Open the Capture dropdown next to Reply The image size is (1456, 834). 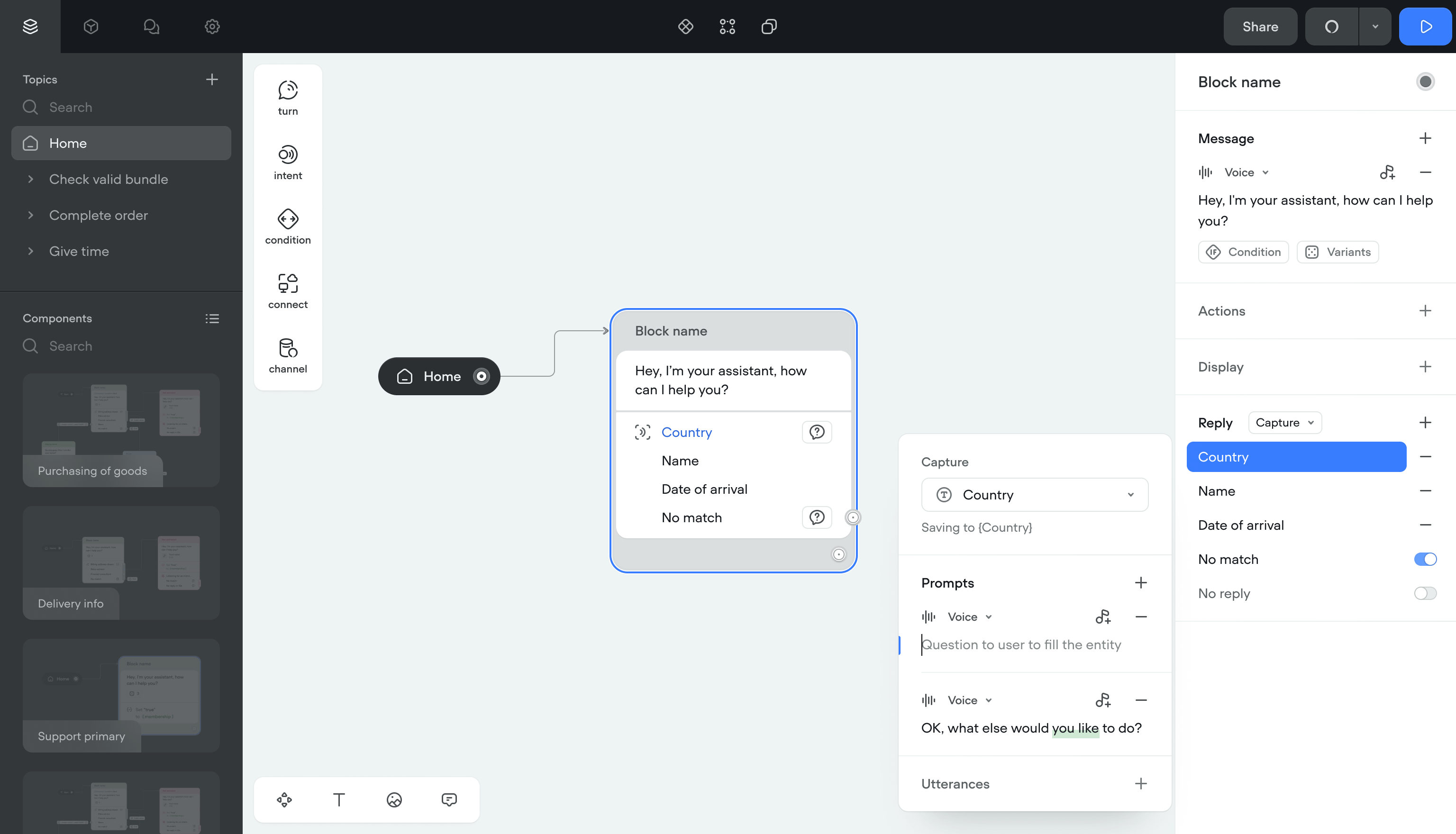(1284, 422)
